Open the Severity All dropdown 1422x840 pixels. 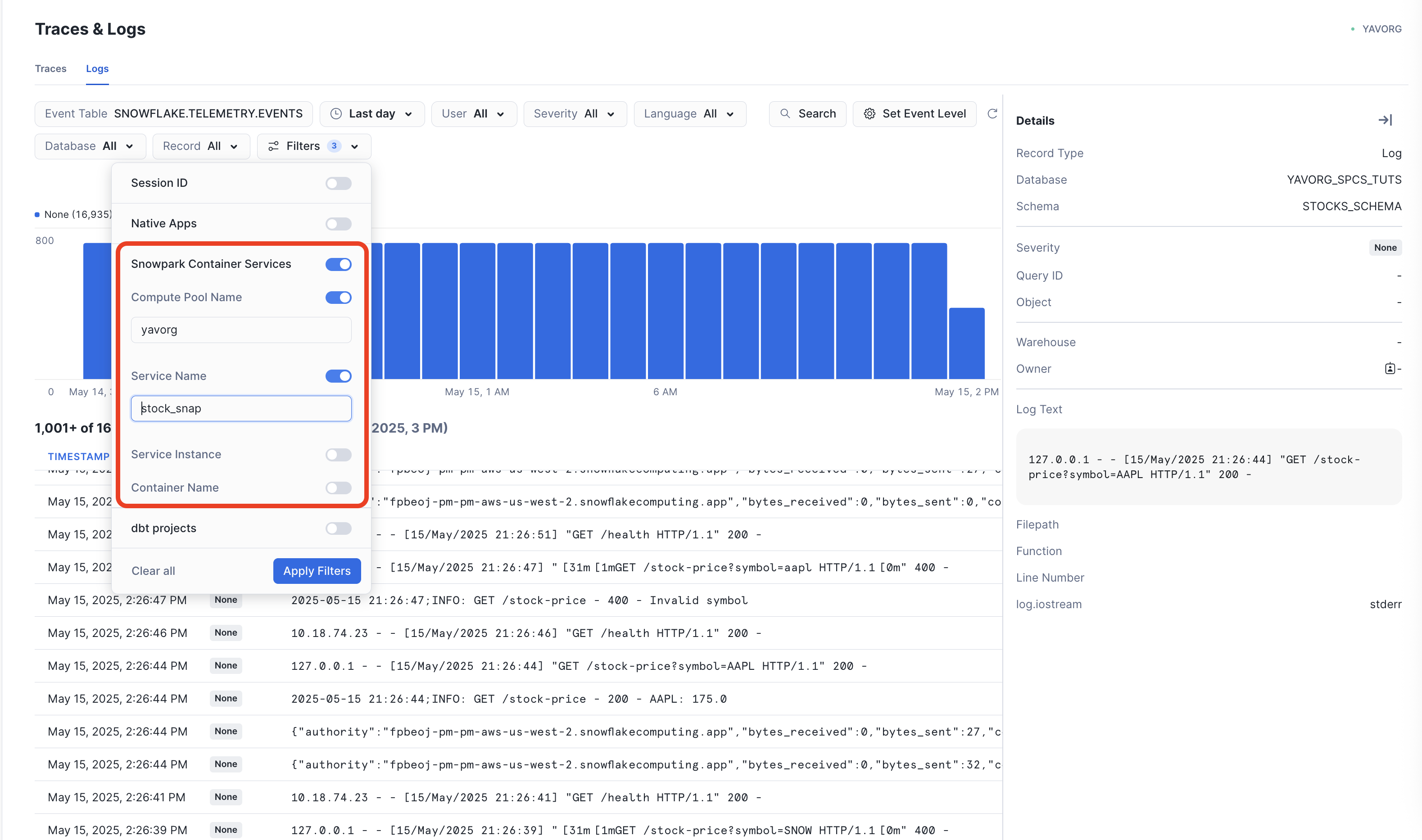click(x=575, y=114)
